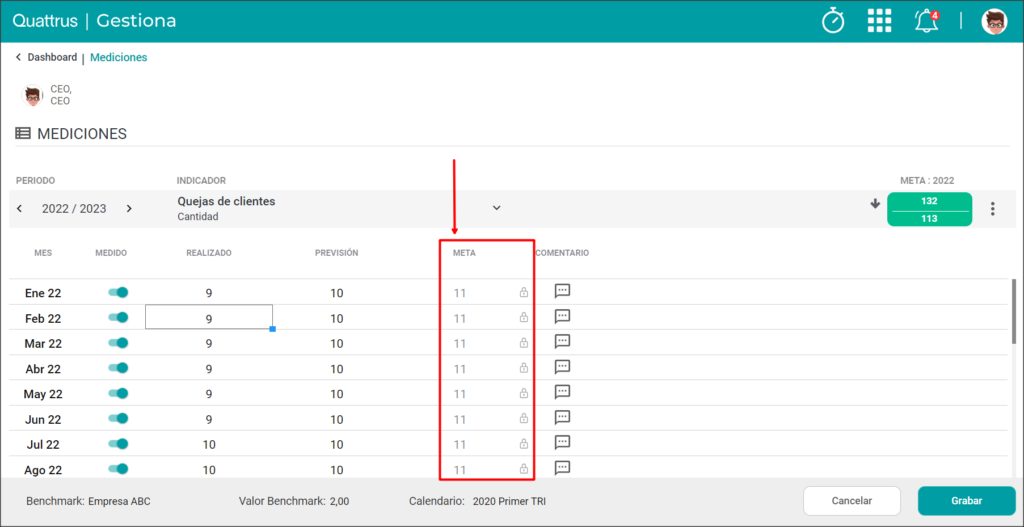
Task: Expand the Quejas de clientes indicator dropdown
Action: pyautogui.click(x=496, y=208)
